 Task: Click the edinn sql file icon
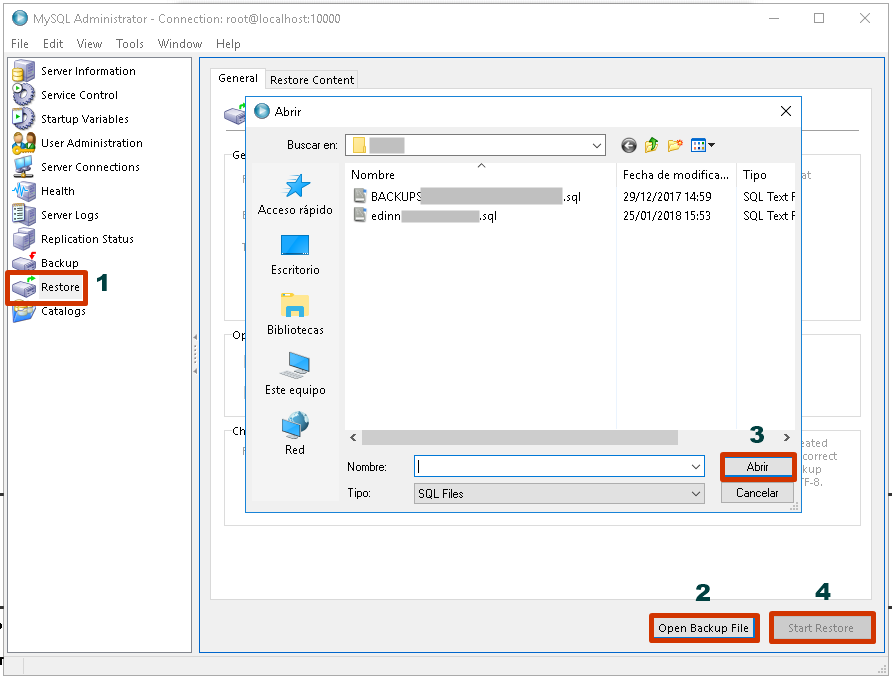point(360,215)
